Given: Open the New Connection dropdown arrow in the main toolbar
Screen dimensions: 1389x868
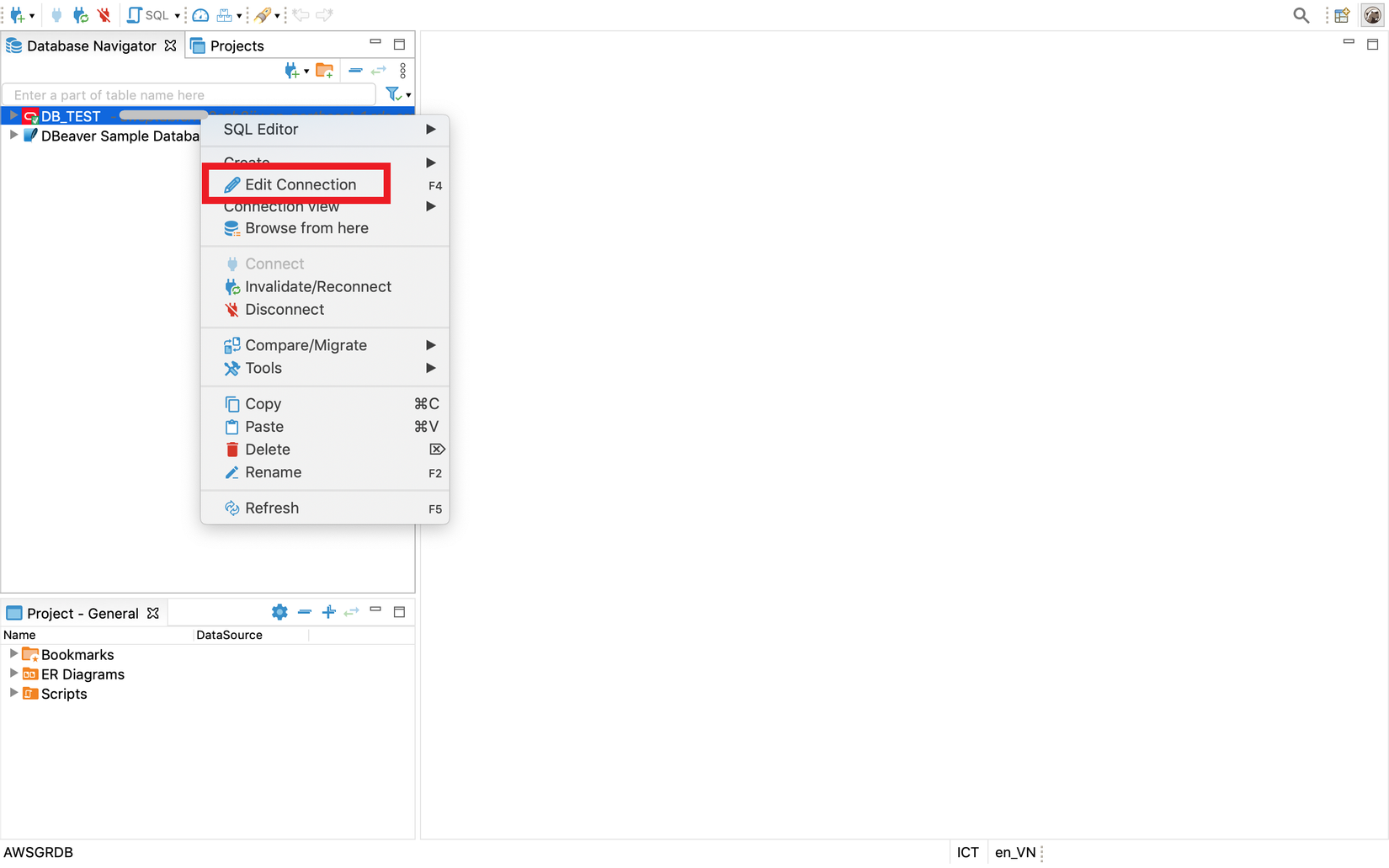Looking at the screenshot, I should (32, 16).
